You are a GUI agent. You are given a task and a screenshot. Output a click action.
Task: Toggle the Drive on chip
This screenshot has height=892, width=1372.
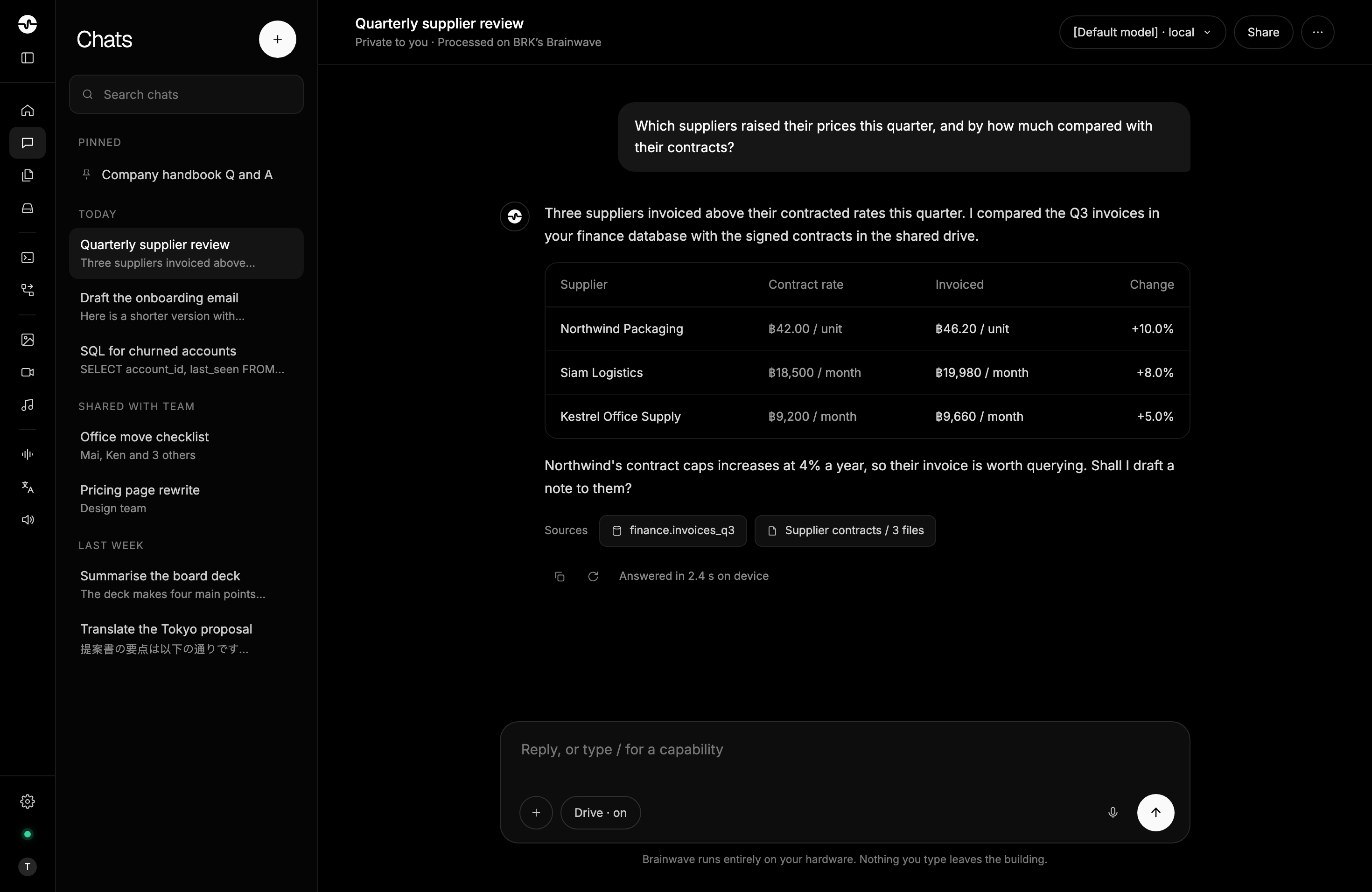tap(600, 813)
